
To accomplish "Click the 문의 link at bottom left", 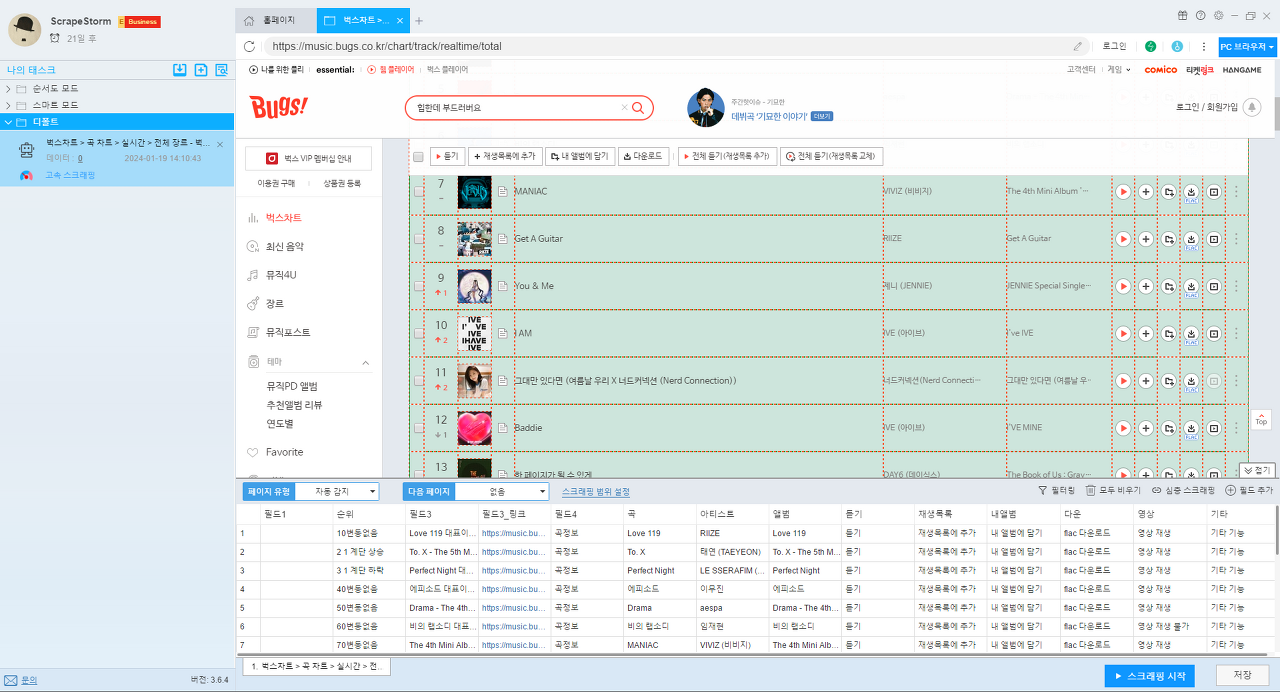I will [x=29, y=680].
